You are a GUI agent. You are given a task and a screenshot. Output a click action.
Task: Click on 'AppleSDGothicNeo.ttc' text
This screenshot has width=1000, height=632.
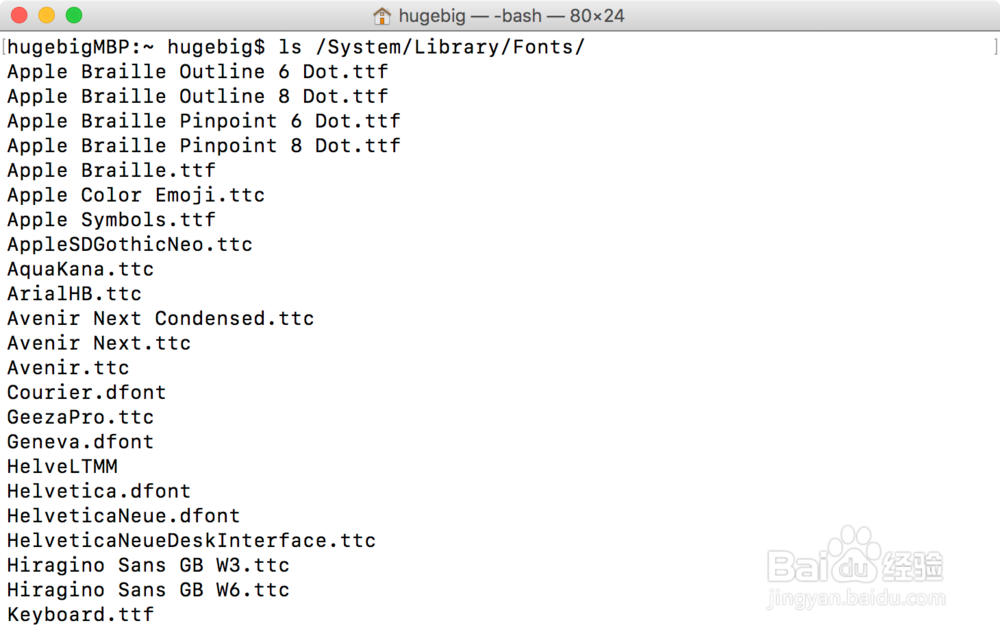click(129, 244)
